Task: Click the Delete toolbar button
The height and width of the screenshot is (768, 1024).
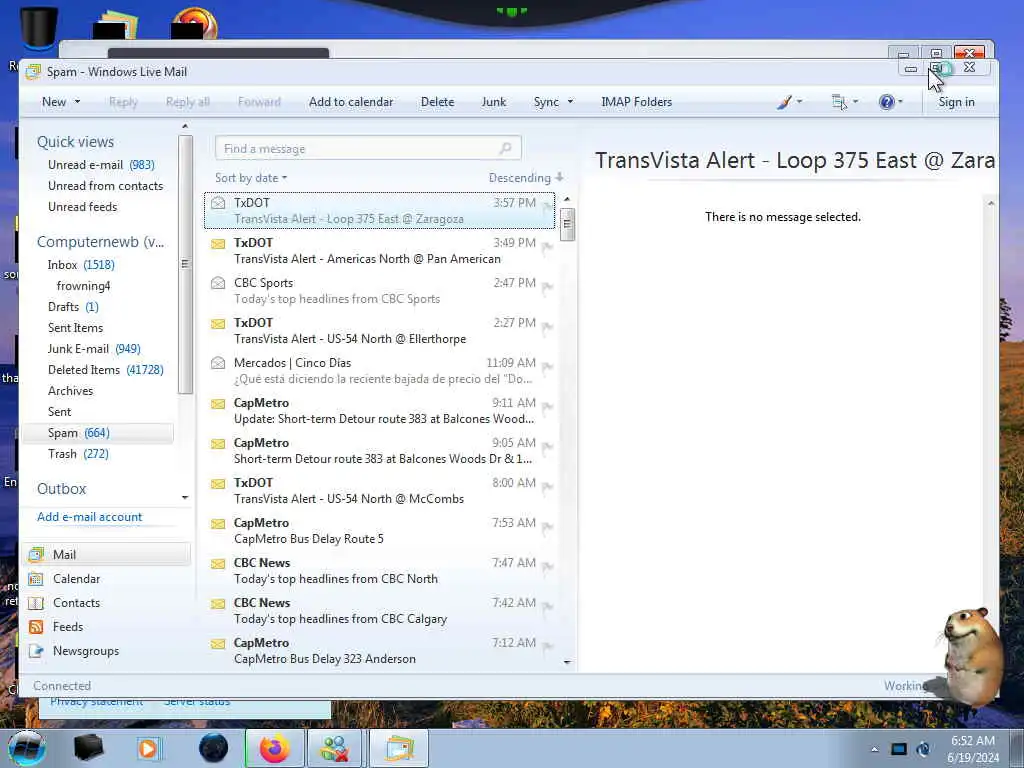Action: (x=438, y=102)
